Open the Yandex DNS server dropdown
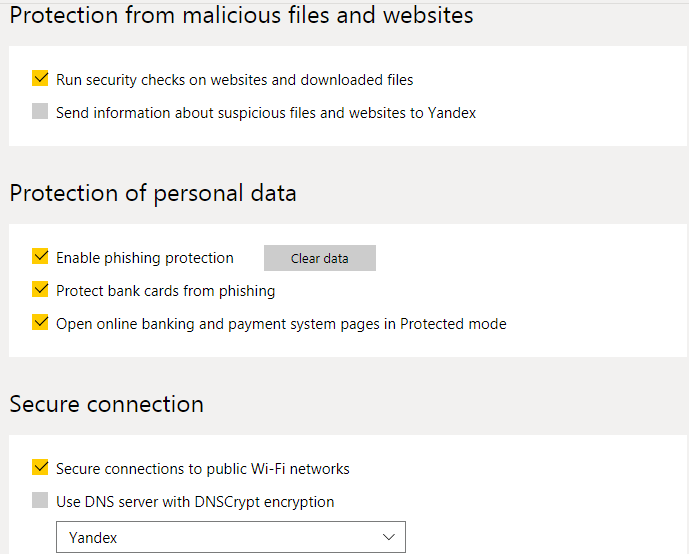689x554 pixels. (x=230, y=537)
